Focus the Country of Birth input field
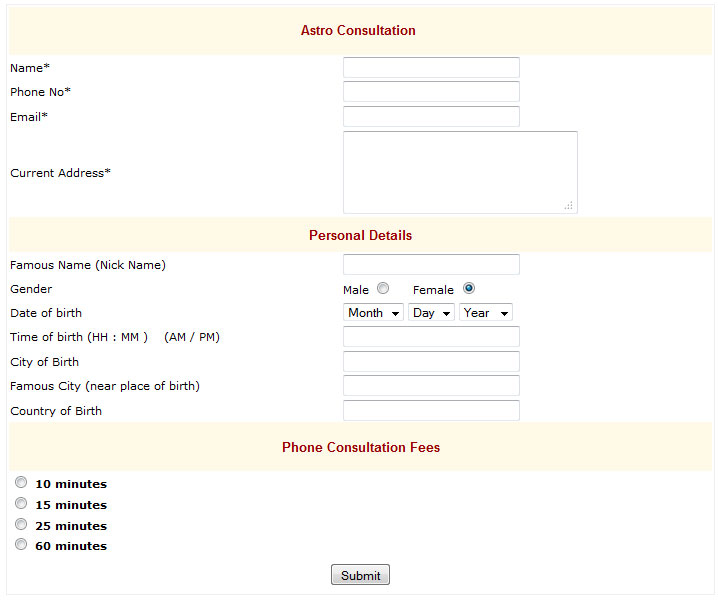Image resolution: width=718 pixels, height=601 pixels. pyautogui.click(x=431, y=410)
